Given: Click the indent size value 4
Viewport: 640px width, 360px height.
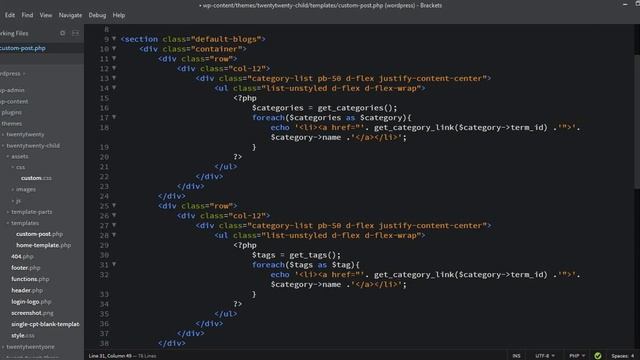Looking at the screenshot, I should (x=632, y=356).
